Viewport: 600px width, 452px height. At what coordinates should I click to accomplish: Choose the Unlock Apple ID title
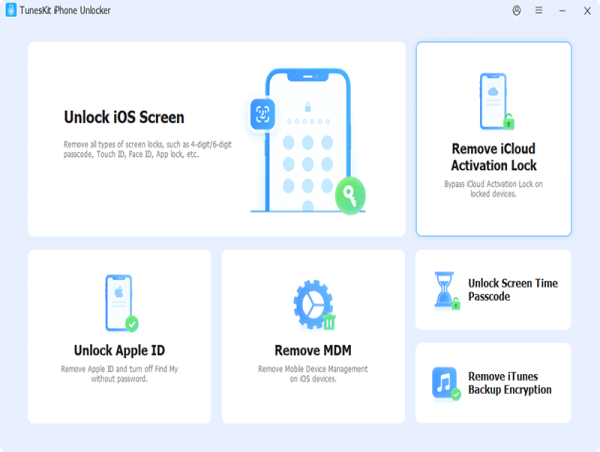click(x=119, y=350)
